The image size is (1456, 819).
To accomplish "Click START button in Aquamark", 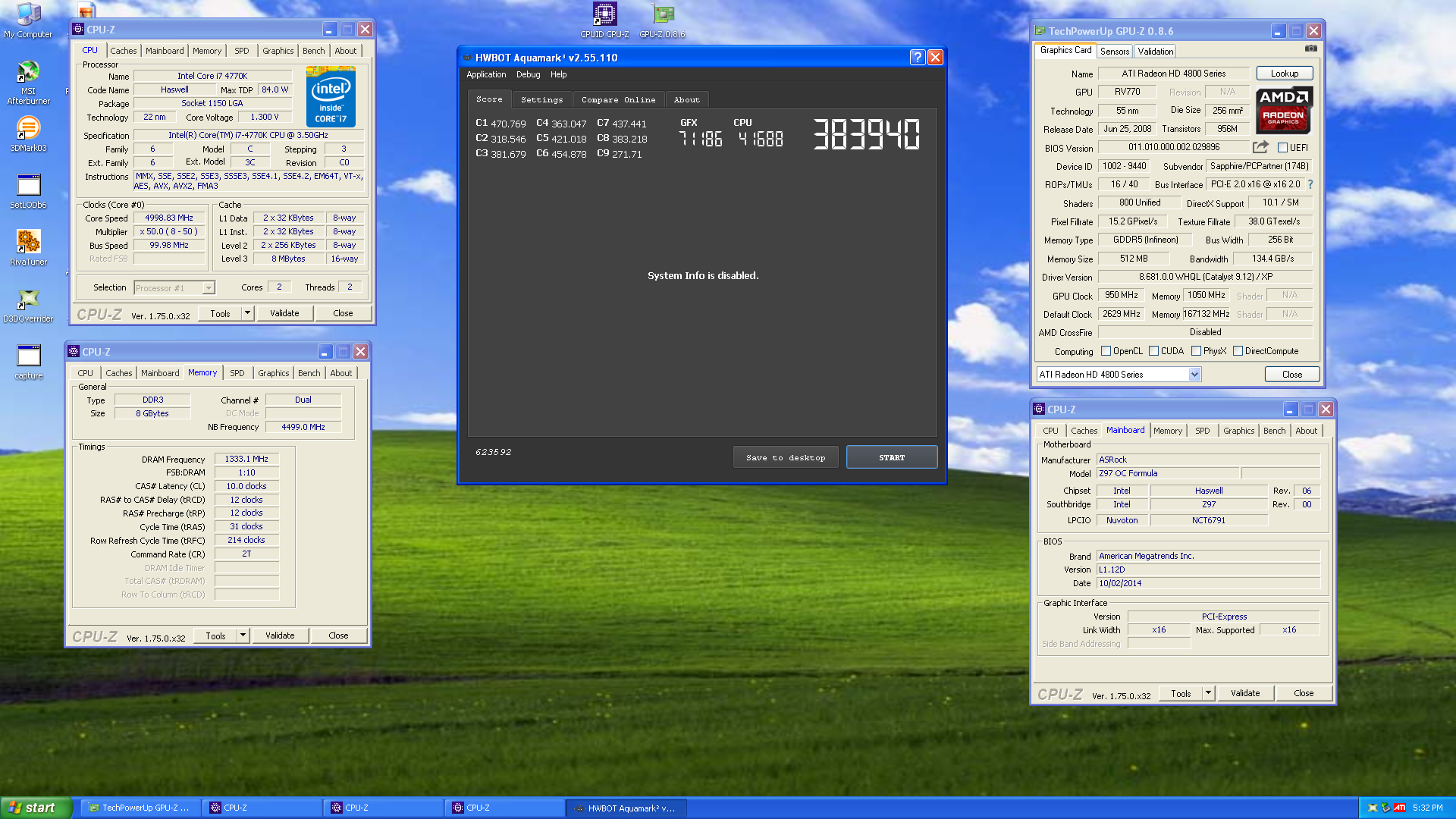I will pos(892,457).
